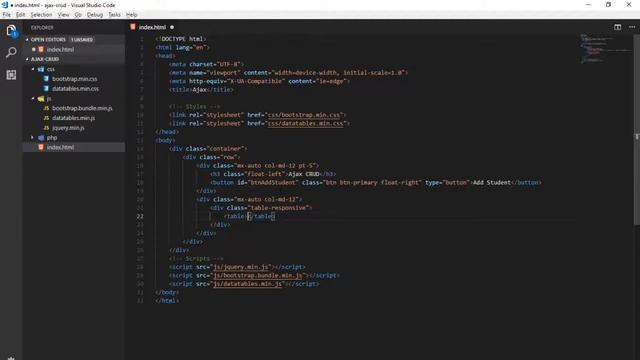Open the Tasks menu
The image size is (640, 360).
pyautogui.click(x=114, y=15)
